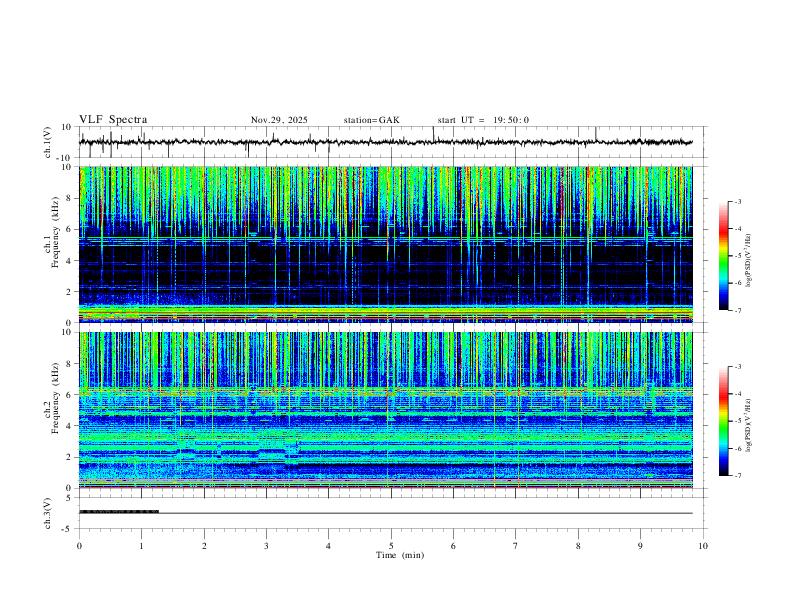Click the time axis tick label "9"

click(640, 546)
